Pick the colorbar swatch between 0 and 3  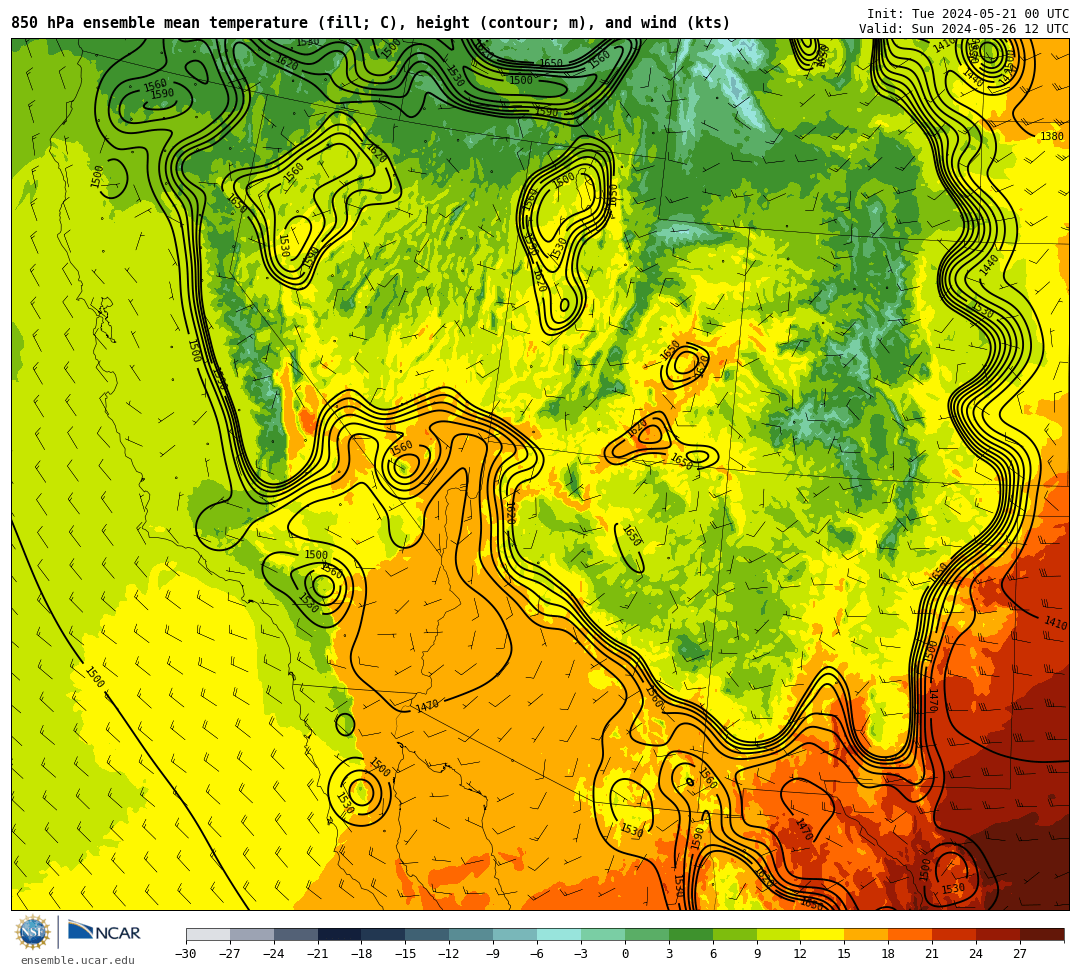[647, 934]
